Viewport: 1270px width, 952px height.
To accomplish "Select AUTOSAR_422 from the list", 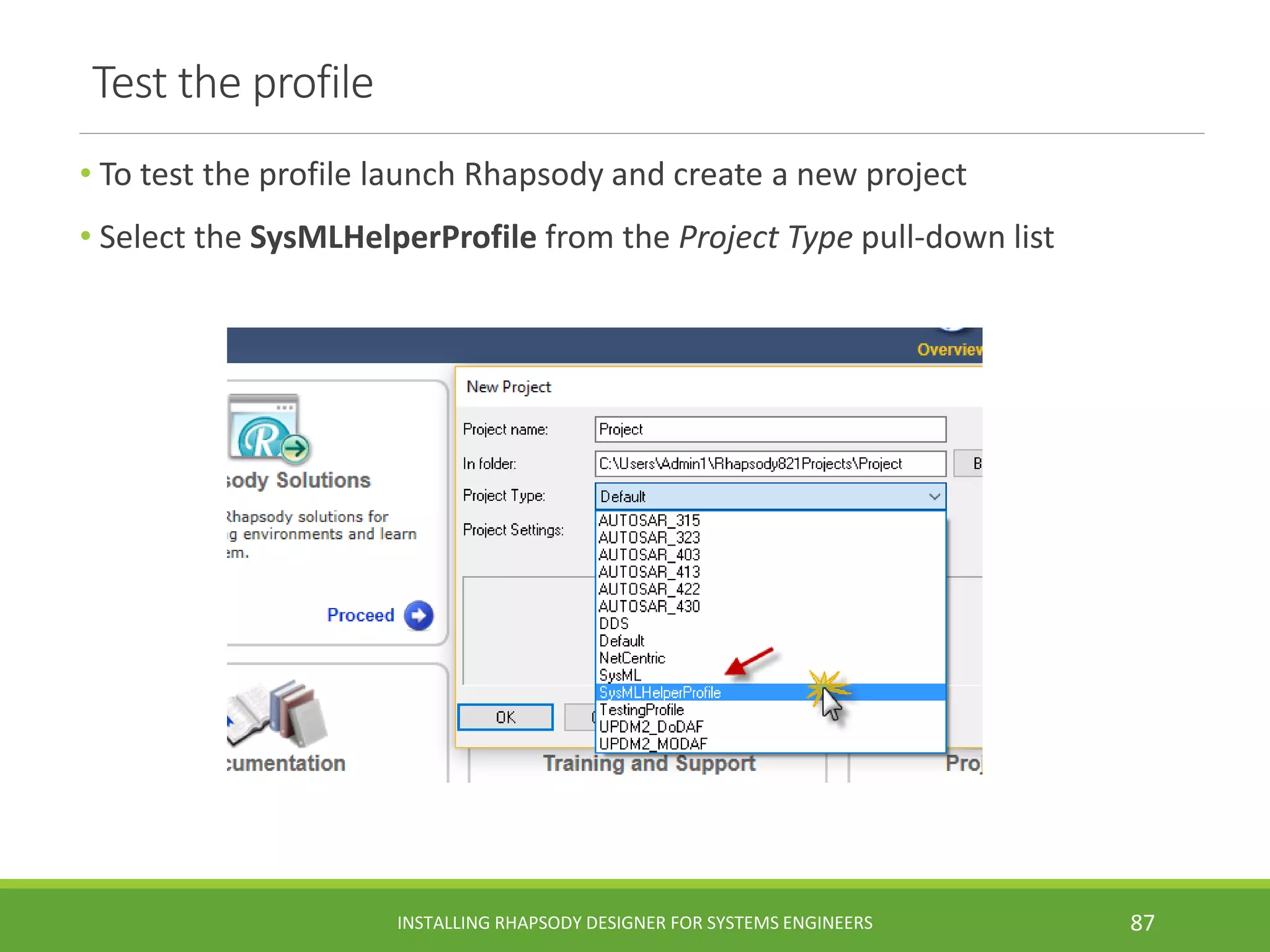I will 770,589.
